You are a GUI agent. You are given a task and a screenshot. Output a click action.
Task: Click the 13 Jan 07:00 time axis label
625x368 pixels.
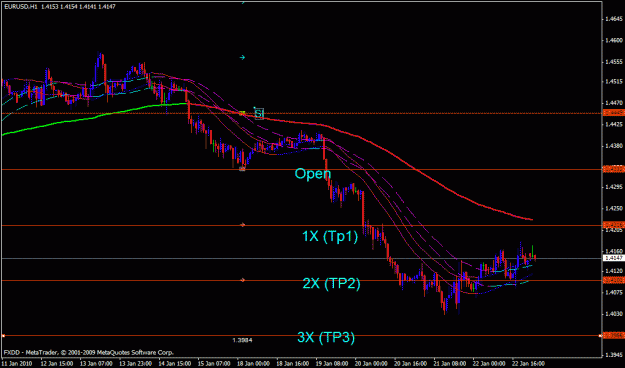pyautogui.click(x=96, y=364)
